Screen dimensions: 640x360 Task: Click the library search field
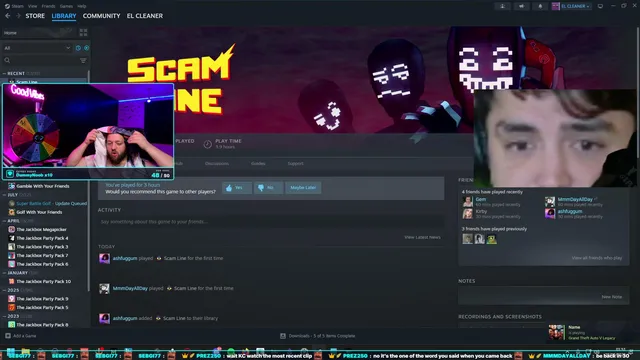[x=40, y=60]
